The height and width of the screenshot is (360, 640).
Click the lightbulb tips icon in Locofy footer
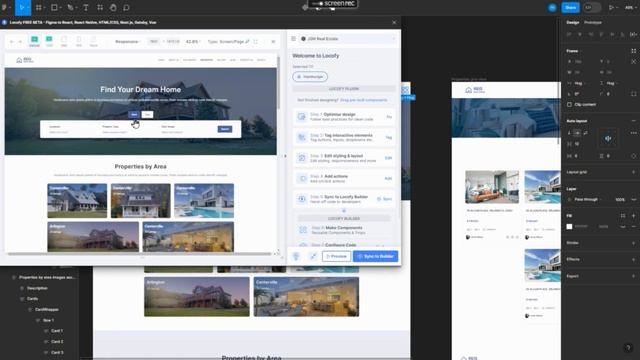(296, 256)
